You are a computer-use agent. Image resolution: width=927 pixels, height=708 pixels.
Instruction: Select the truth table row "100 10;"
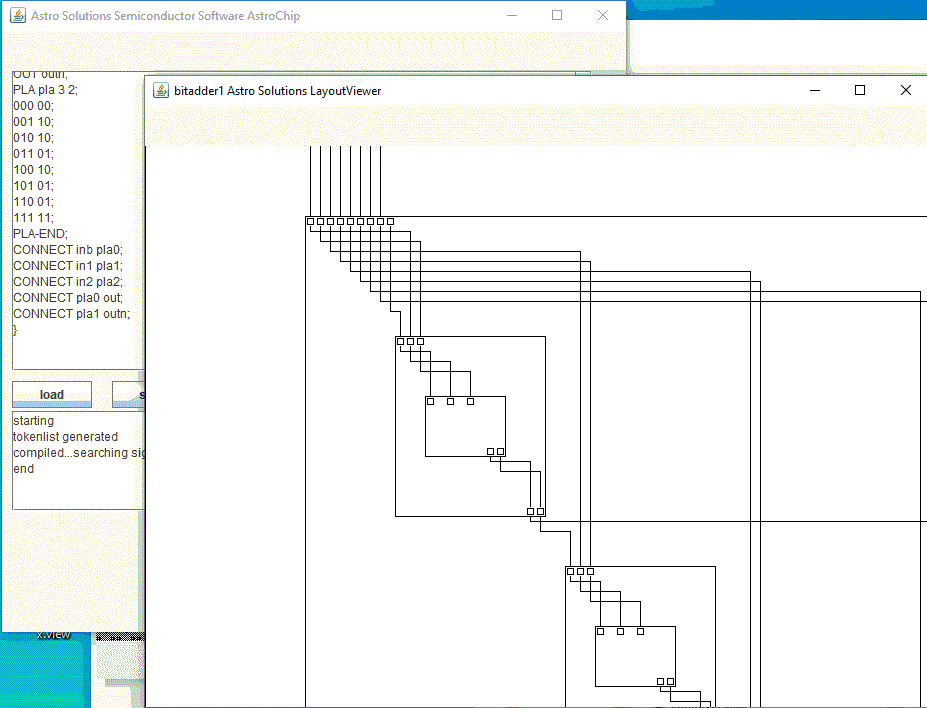tap(33, 170)
